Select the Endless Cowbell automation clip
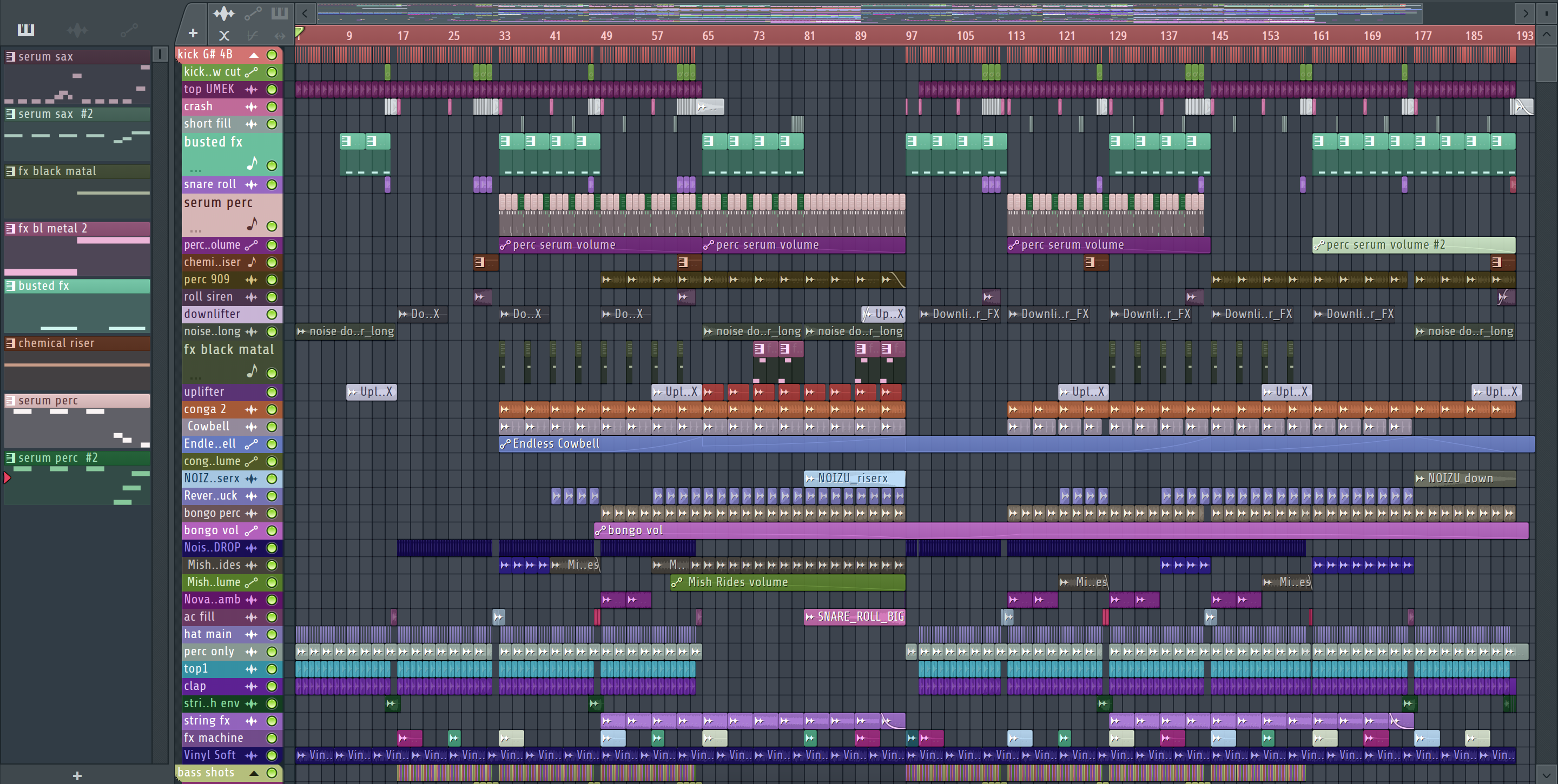The height and width of the screenshot is (784, 1558). coord(1016,444)
